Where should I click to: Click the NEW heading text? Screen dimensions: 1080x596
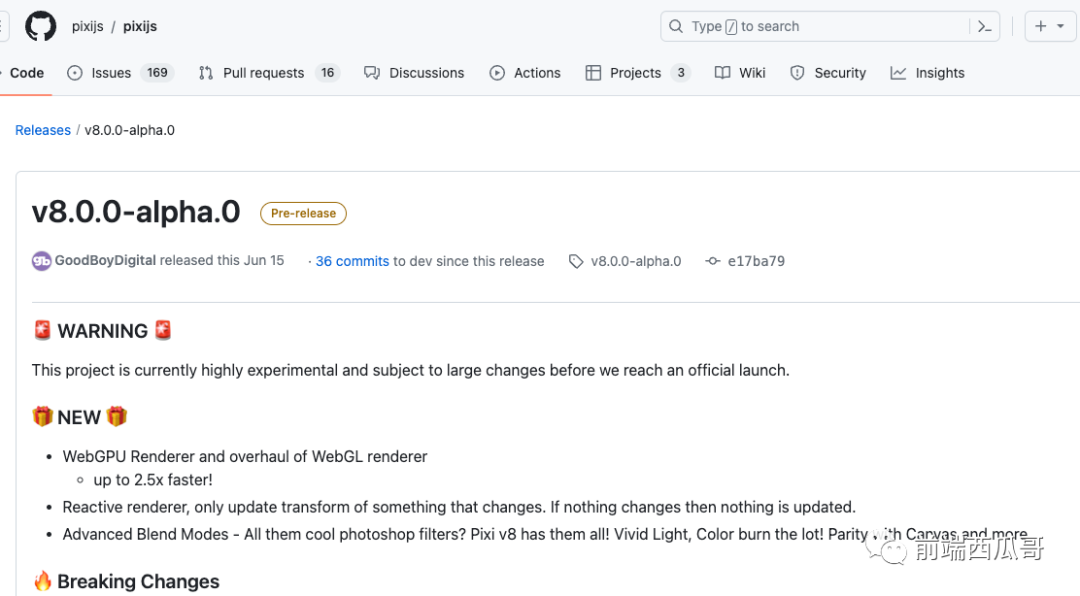[x=79, y=418]
